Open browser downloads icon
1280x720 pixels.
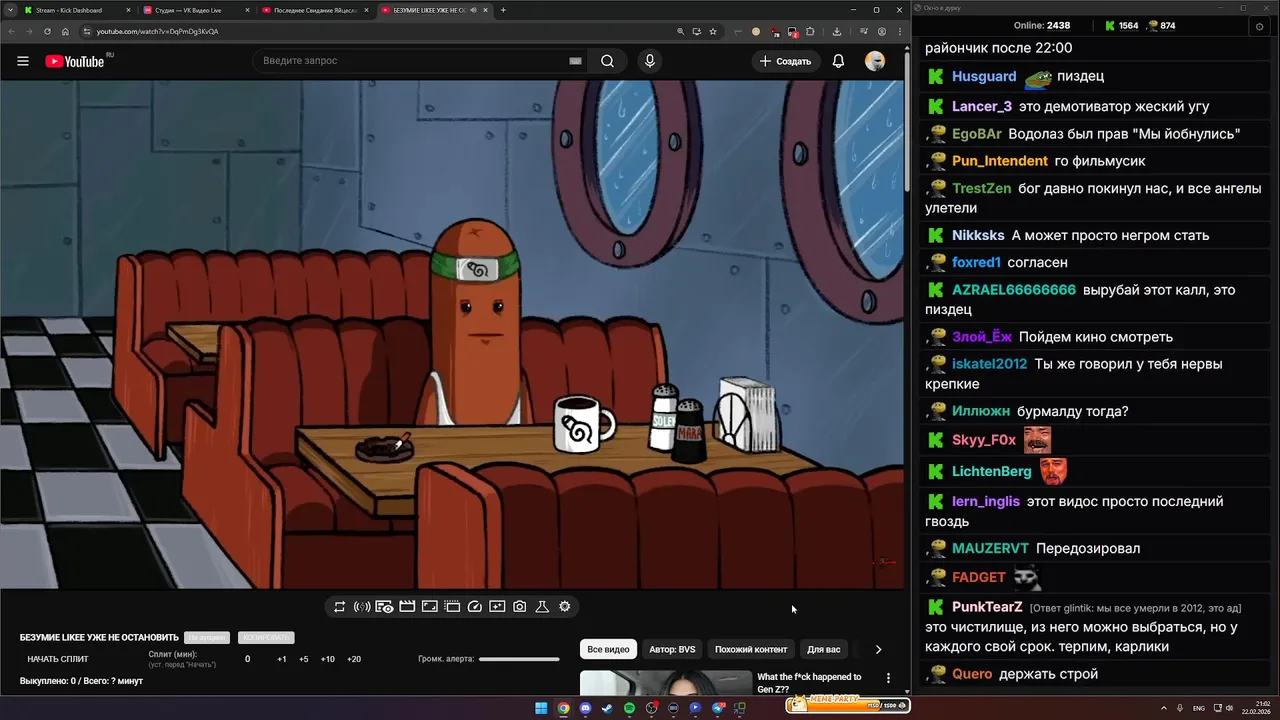[837, 31]
